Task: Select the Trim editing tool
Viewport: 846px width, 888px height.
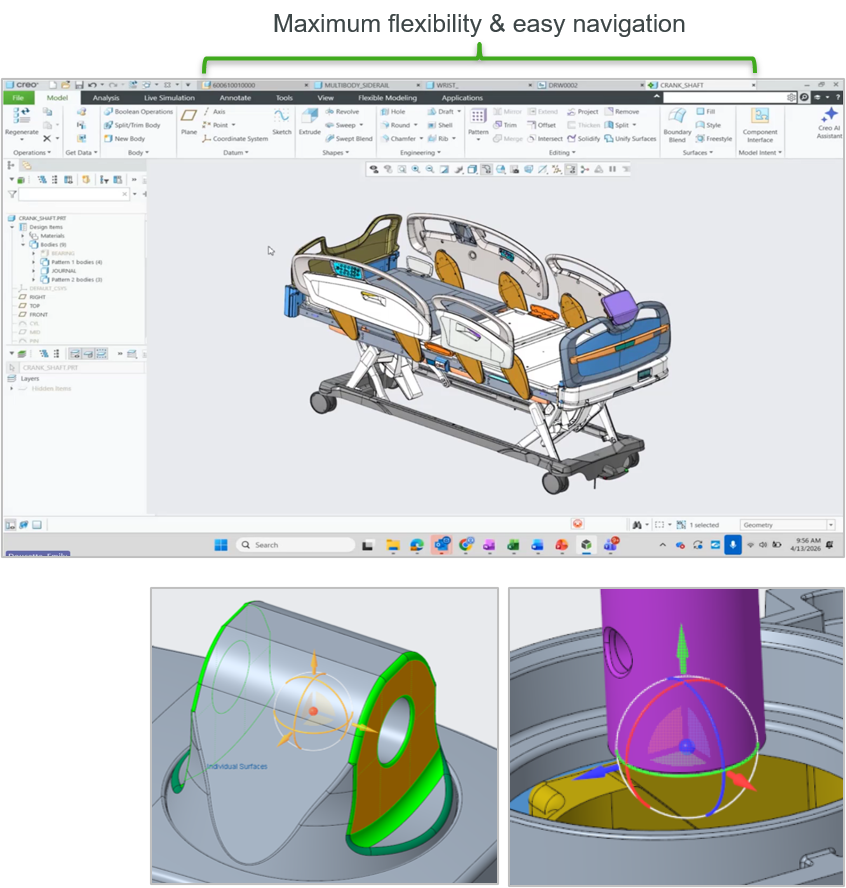Action: pyautogui.click(x=505, y=125)
